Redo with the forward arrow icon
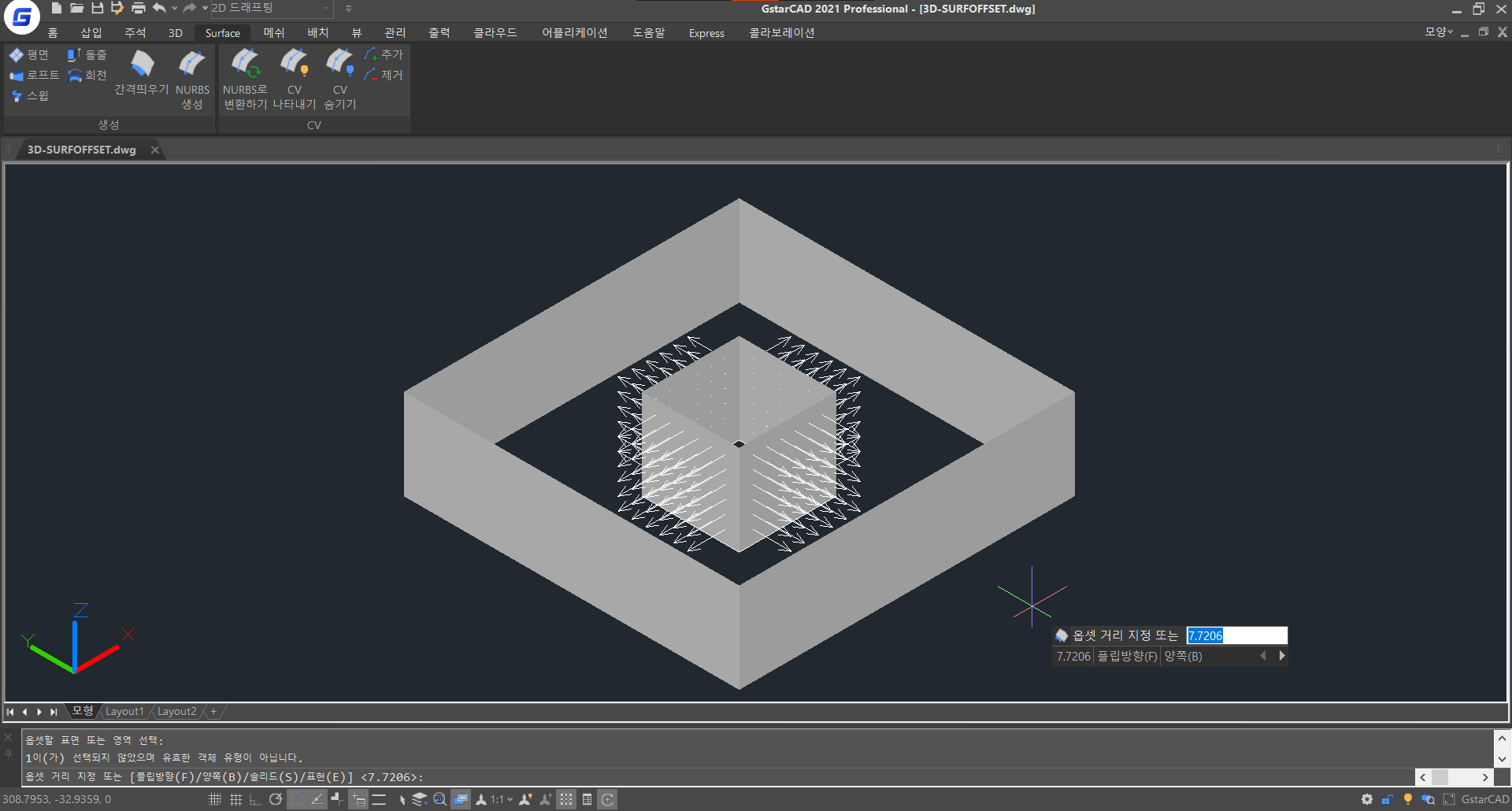This screenshot has width=1512, height=811. pyautogui.click(x=189, y=8)
